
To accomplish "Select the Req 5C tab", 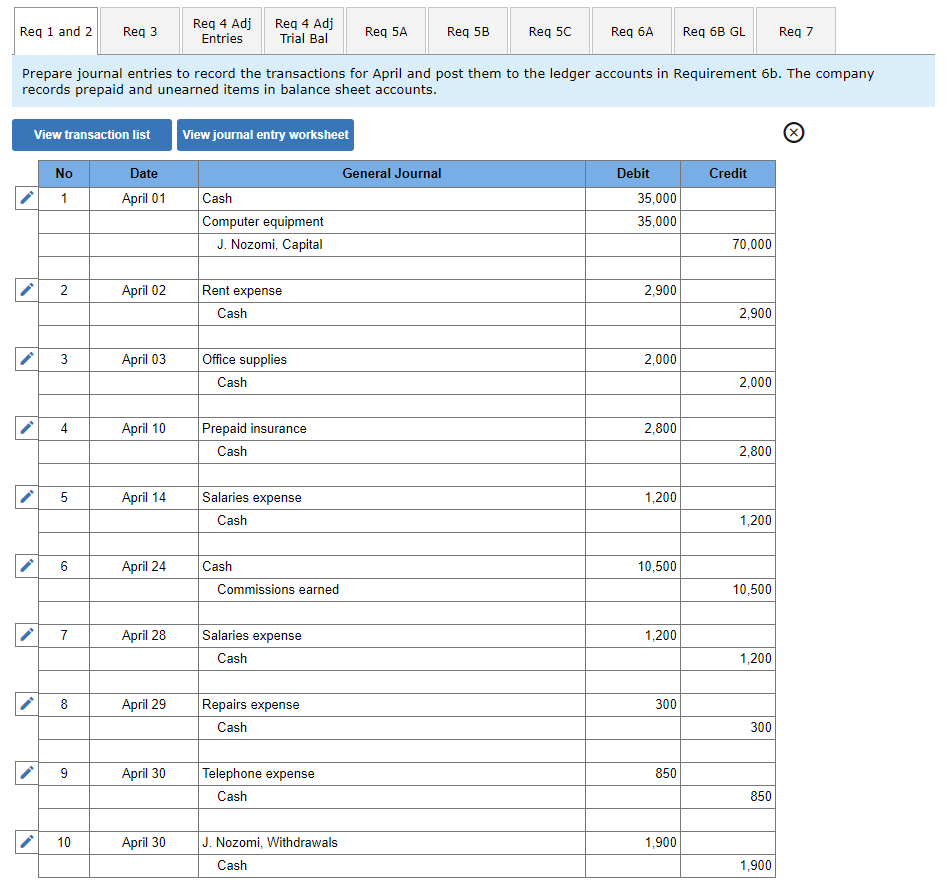I will 550,31.
